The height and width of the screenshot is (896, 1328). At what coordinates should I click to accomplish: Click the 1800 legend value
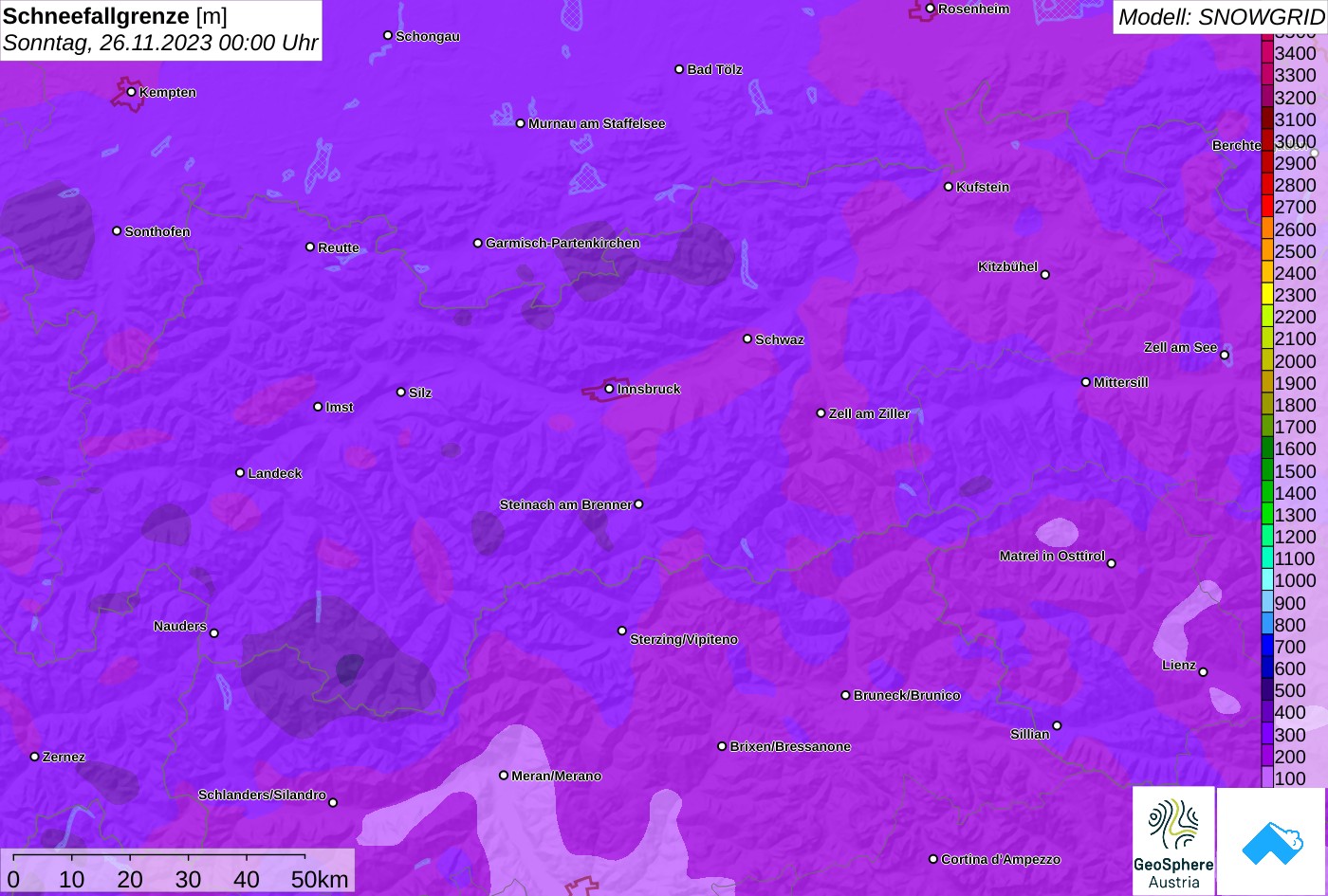tap(1296, 405)
